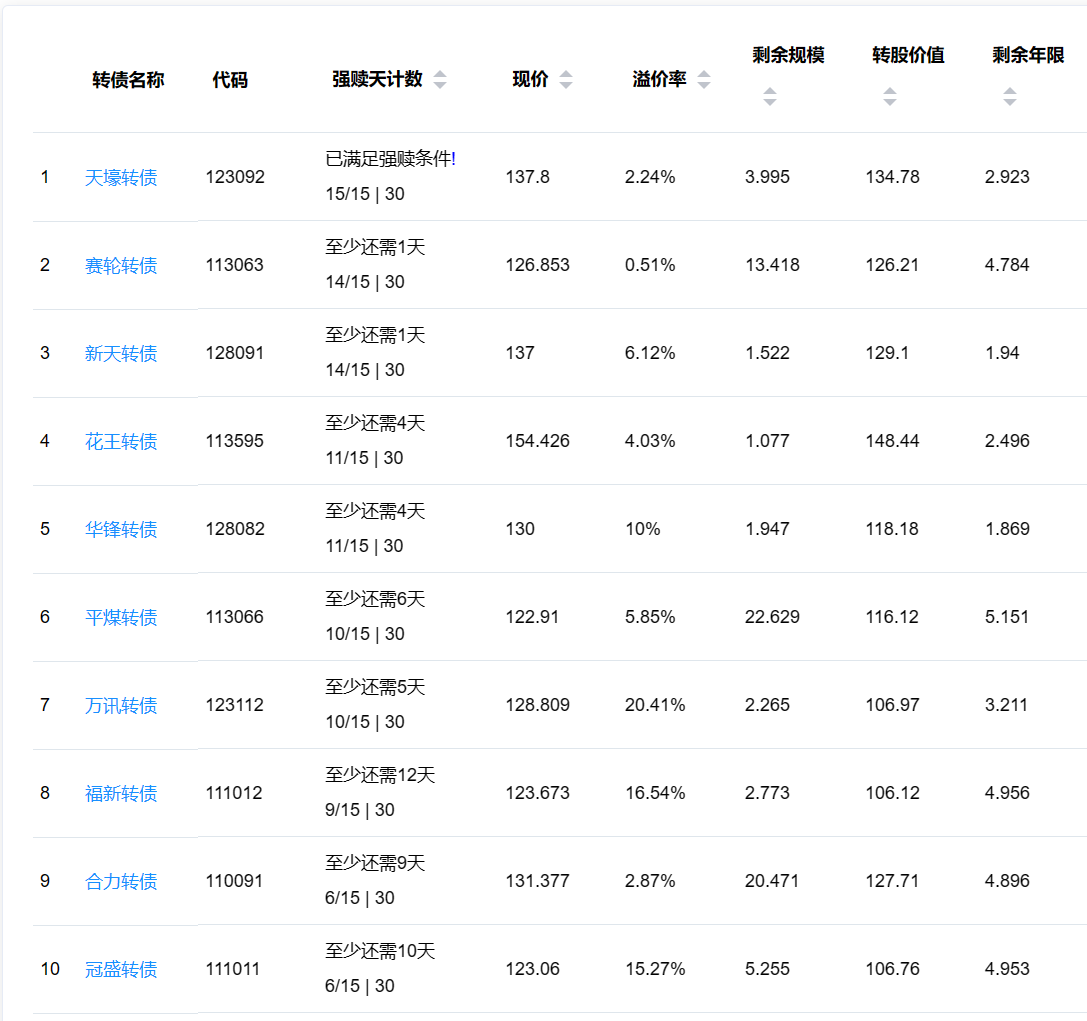Open the 福新转债 bond link
1087x1021 pixels.
(x=121, y=794)
